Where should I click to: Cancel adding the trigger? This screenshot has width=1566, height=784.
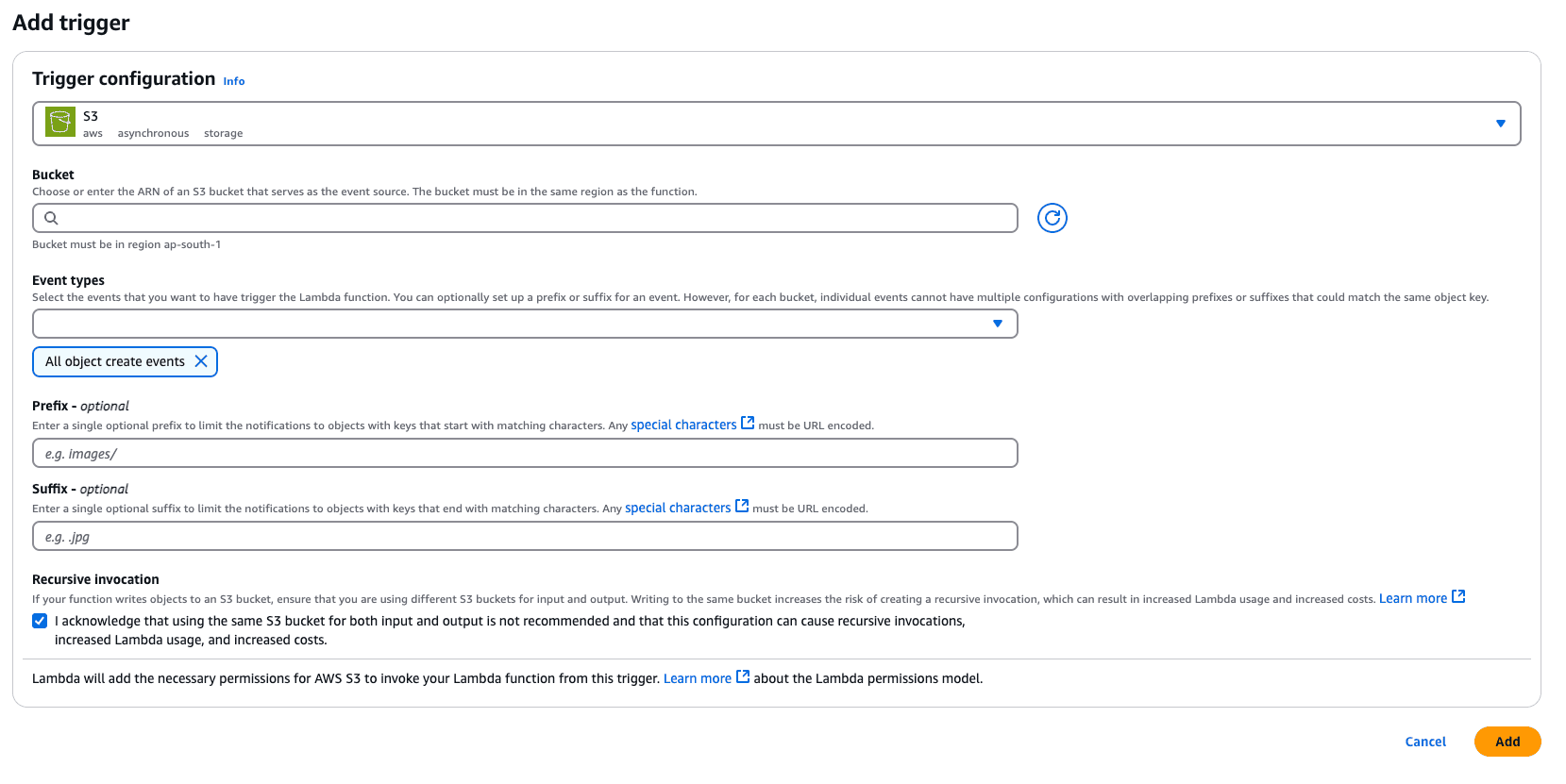1425,742
